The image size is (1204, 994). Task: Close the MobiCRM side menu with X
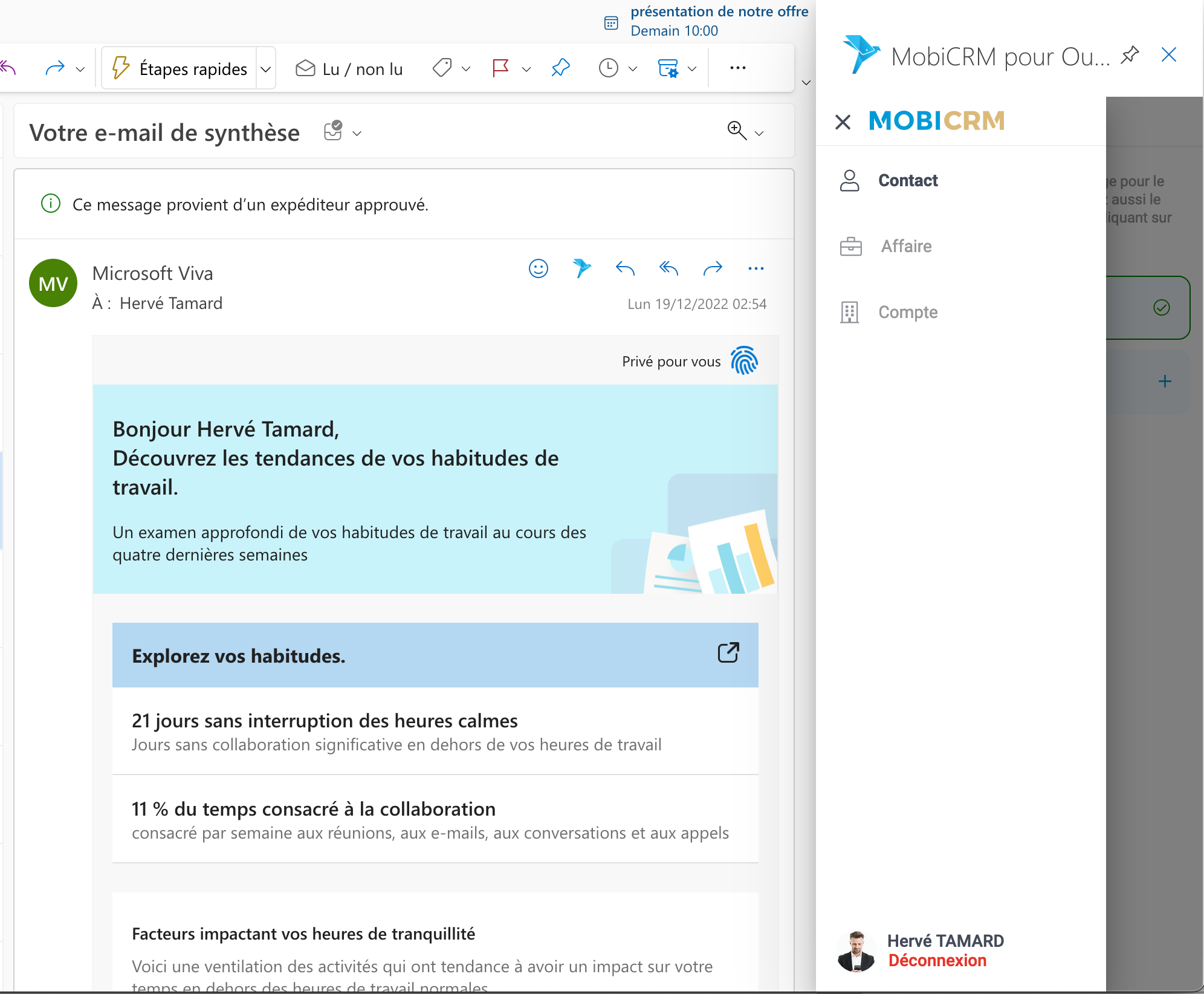coord(843,122)
